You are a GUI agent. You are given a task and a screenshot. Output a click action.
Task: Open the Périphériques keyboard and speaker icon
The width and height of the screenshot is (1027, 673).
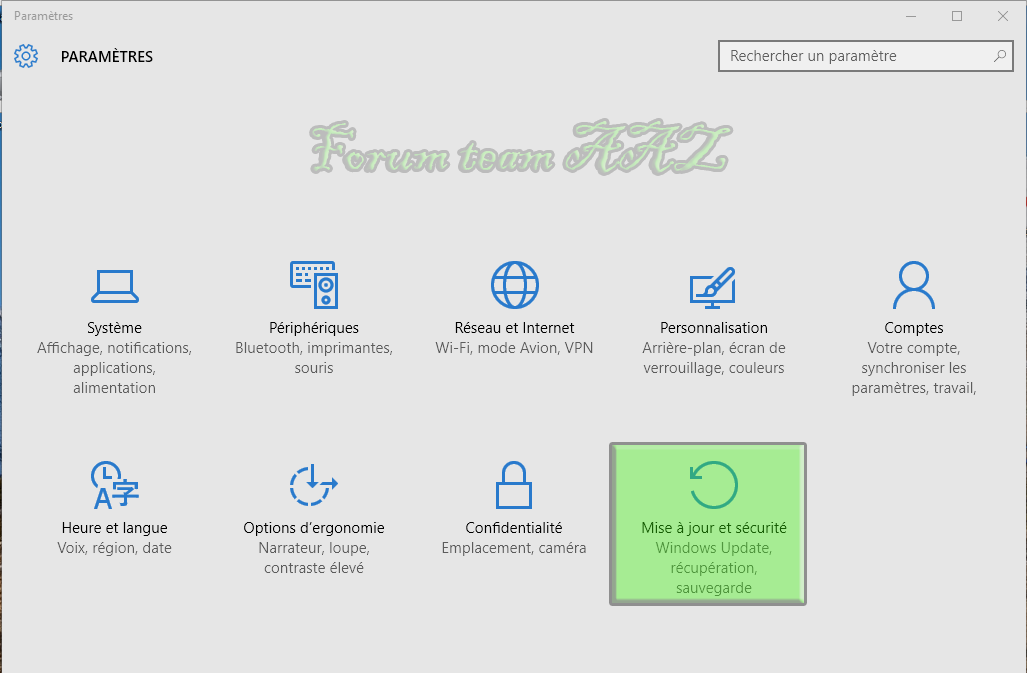tap(314, 285)
